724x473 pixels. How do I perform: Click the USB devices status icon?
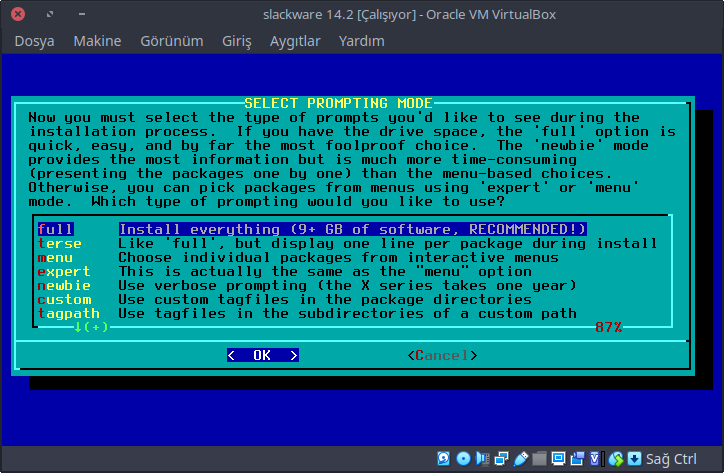520,459
